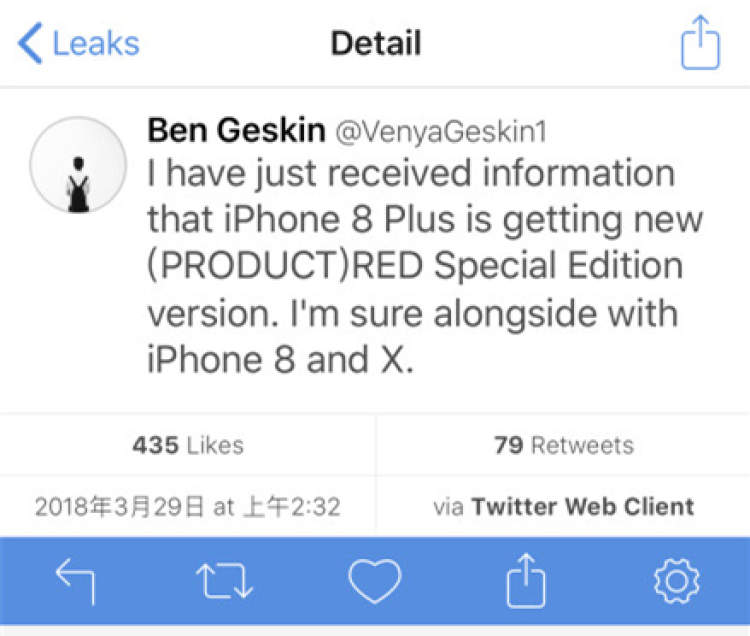Open settings gear in bottom bar
This screenshot has height=636, width=750.
[x=676, y=581]
